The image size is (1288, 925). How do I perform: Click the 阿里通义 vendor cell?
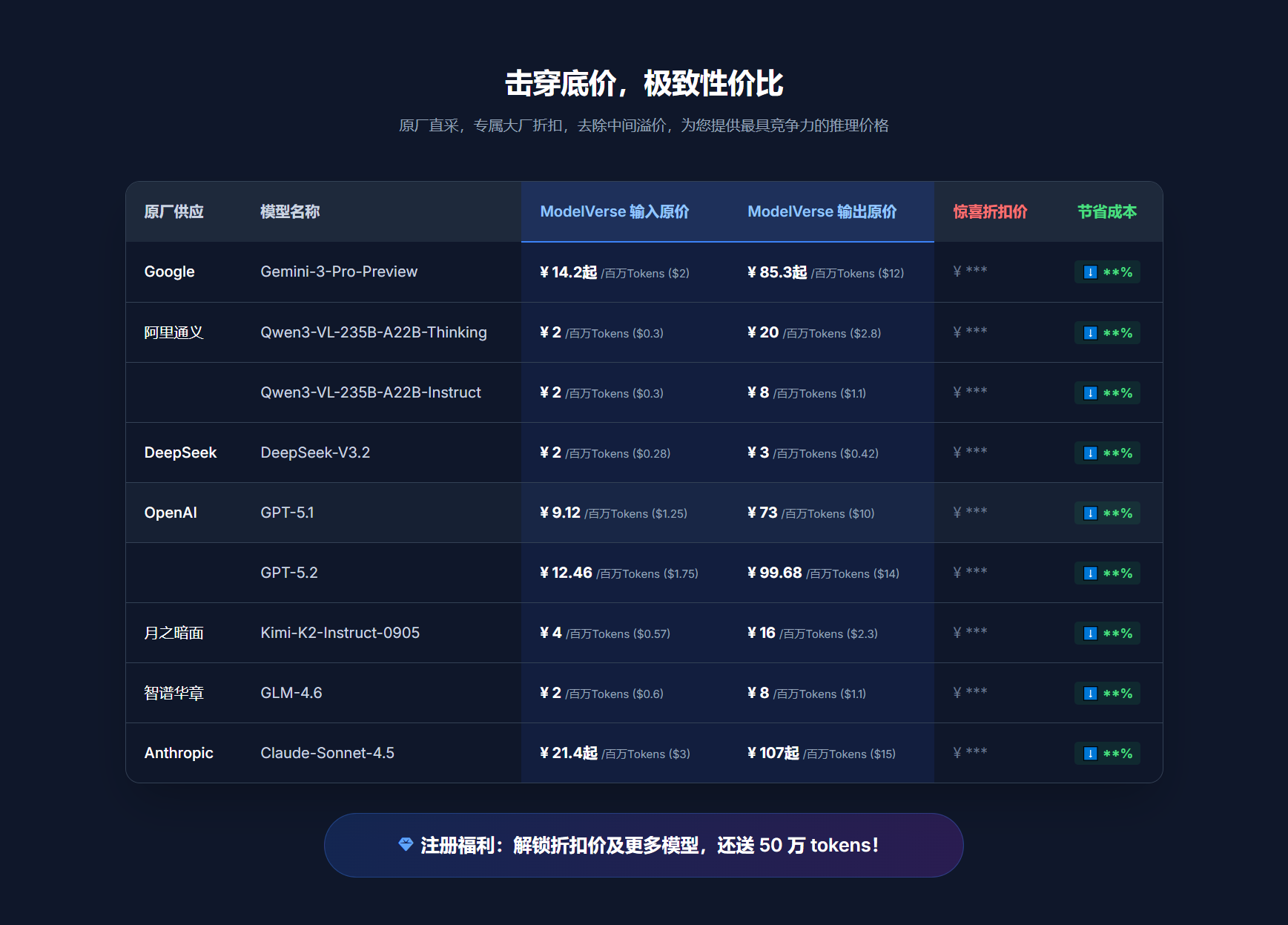174,332
